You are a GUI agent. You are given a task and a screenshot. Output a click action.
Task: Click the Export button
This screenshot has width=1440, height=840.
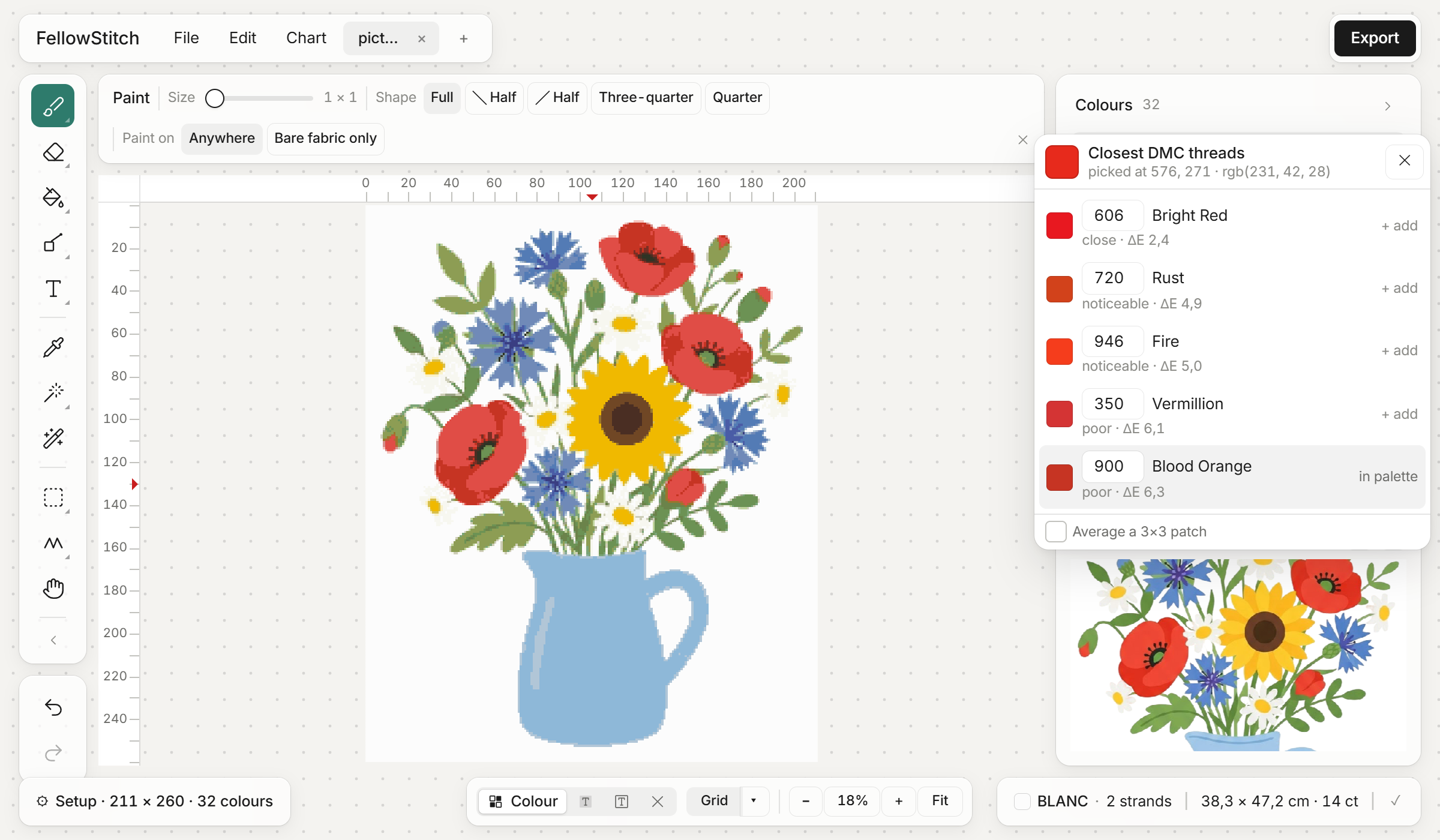pyautogui.click(x=1375, y=38)
